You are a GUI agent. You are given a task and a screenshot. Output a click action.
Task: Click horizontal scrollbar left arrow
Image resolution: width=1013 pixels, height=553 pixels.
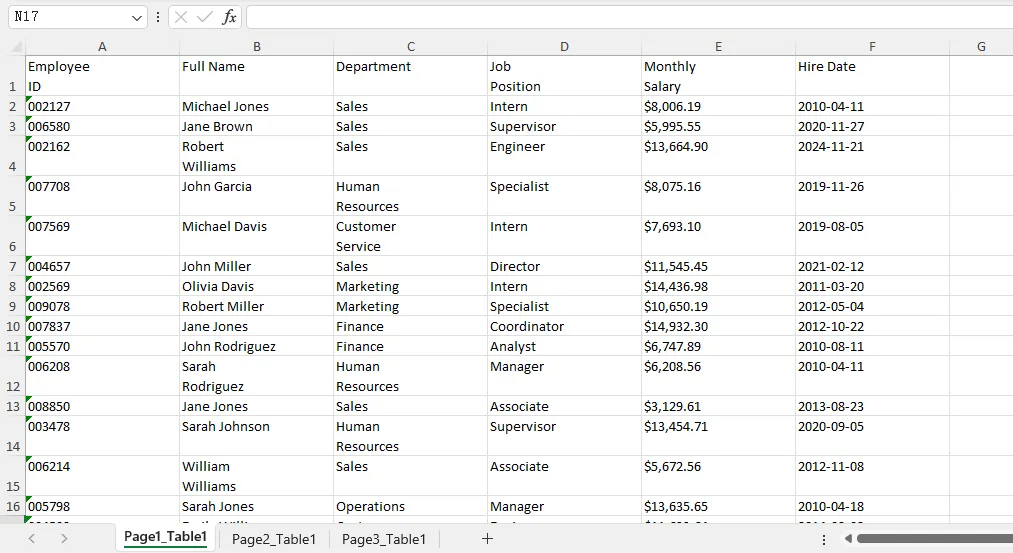pos(848,538)
